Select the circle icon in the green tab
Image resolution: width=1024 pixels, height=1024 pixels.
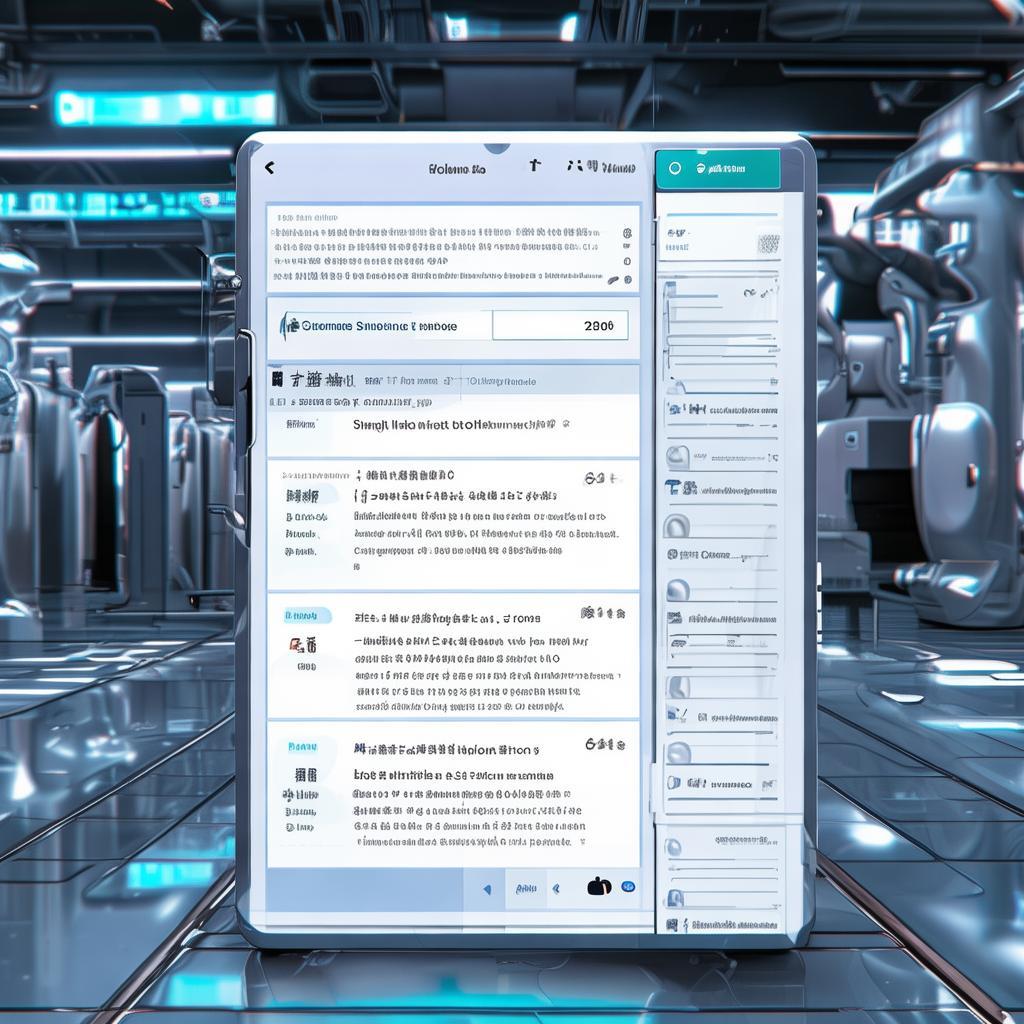pyautogui.click(x=675, y=168)
